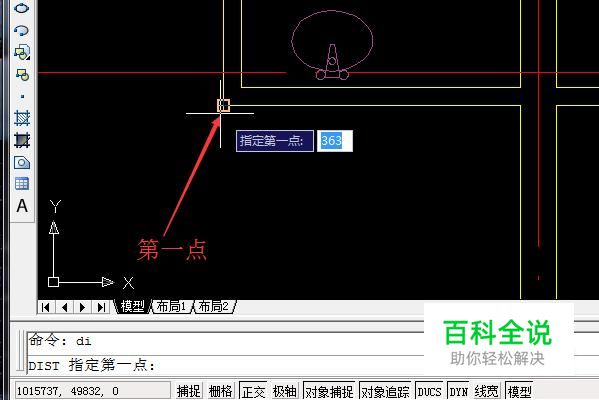
Task: Toggle 捕捉 snap mode
Action: (189, 391)
